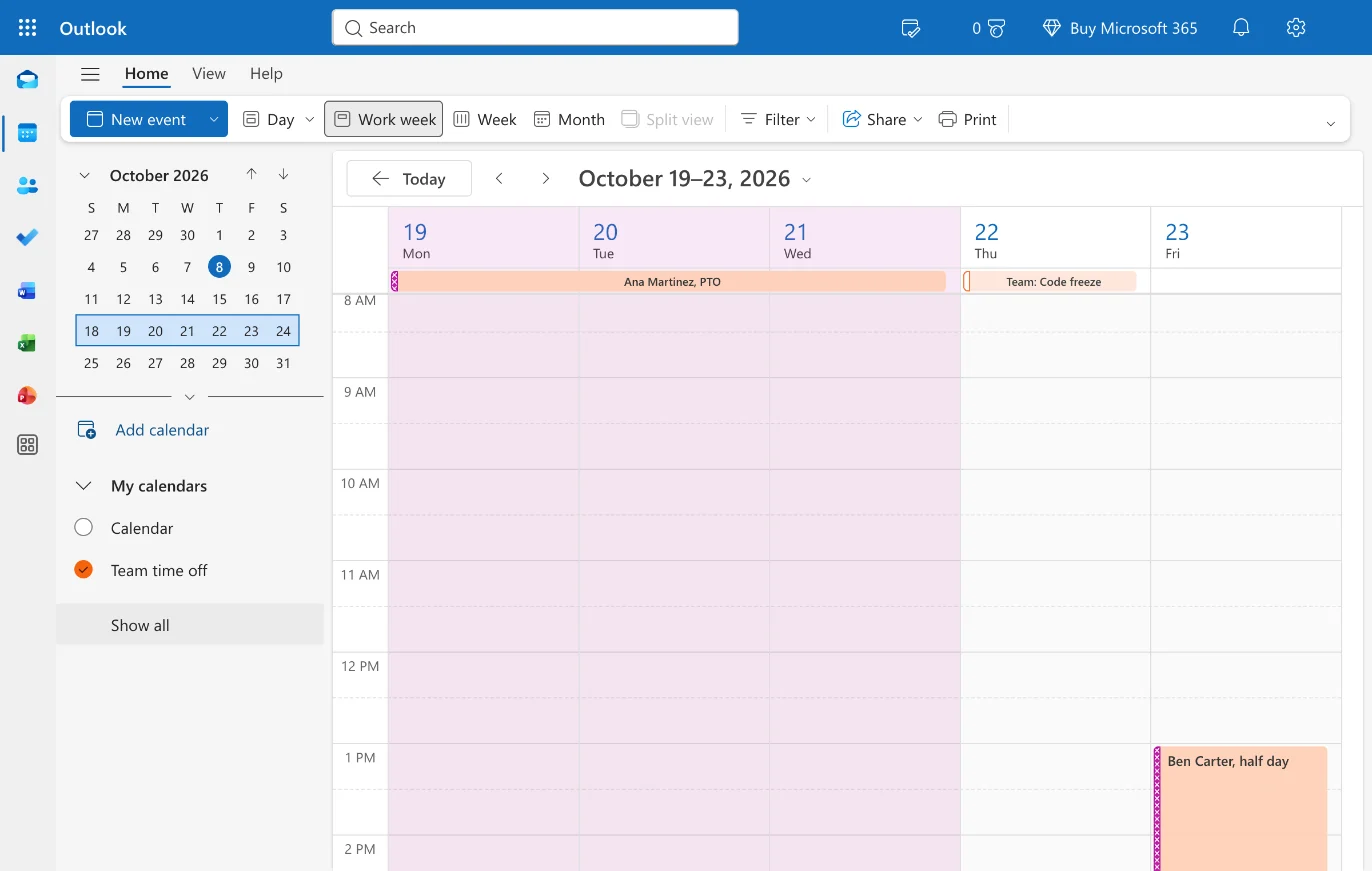The width and height of the screenshot is (1372, 871).
Task: Open the Settings gear
Action: click(1296, 28)
